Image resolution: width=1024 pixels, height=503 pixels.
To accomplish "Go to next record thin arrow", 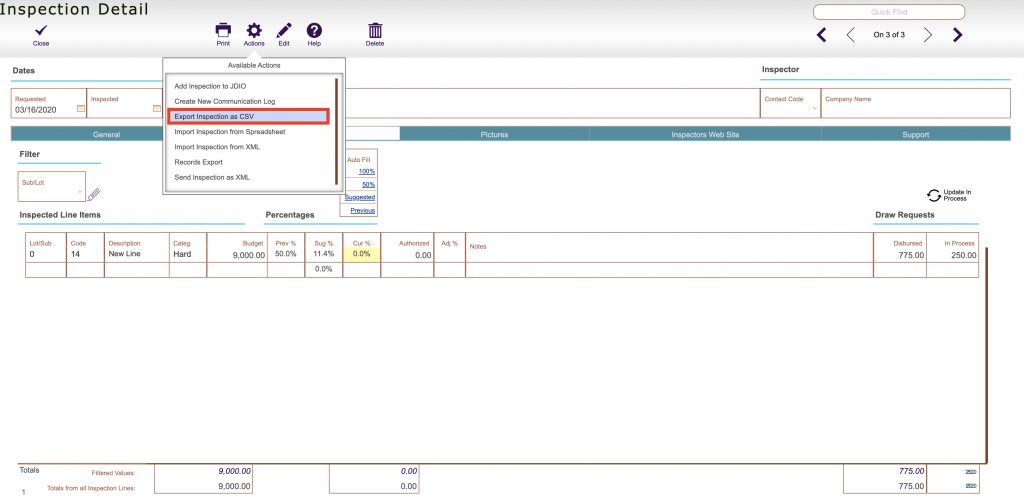I will point(928,35).
